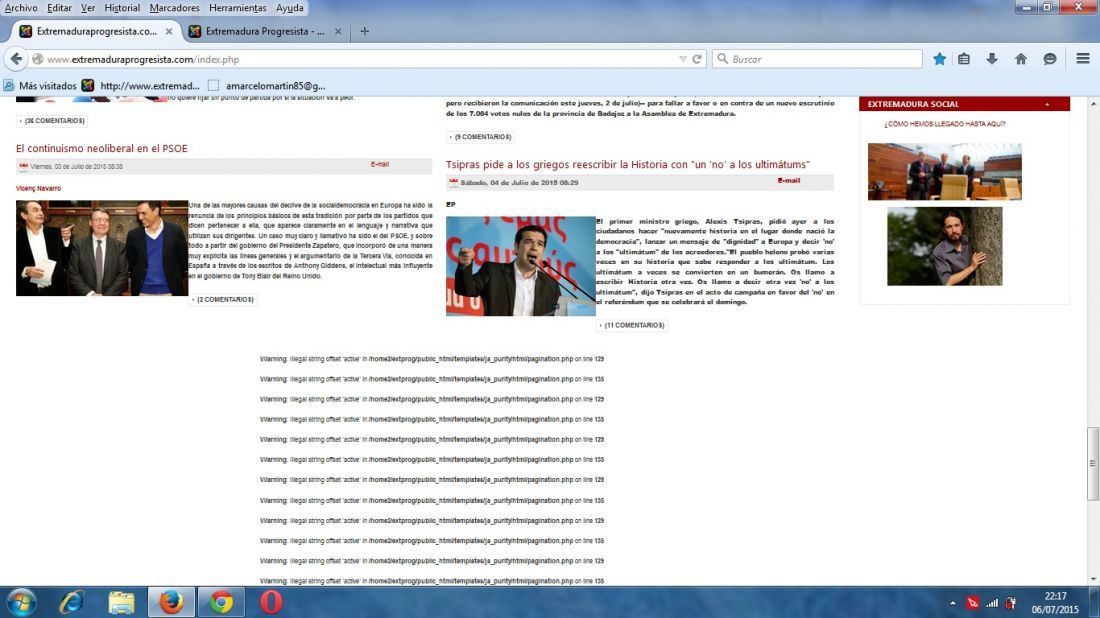Click the search magnifier icon

coord(723,59)
